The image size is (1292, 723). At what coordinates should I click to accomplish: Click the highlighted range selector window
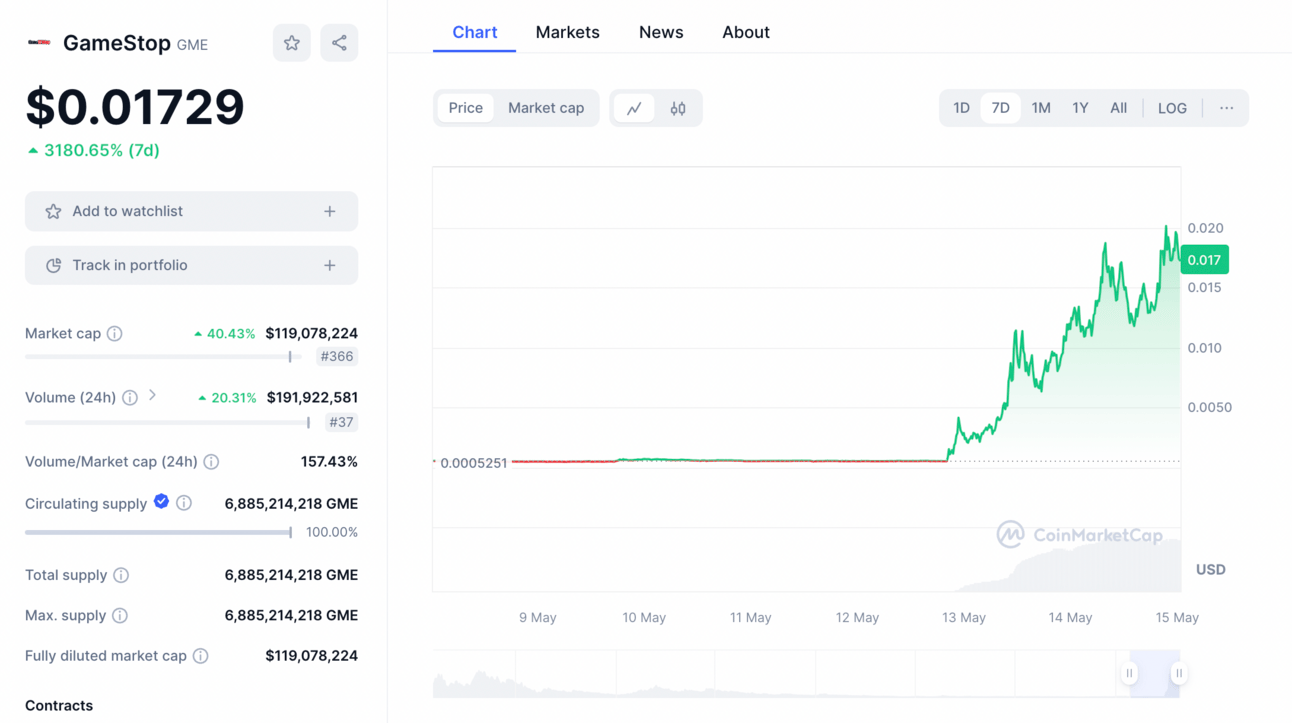pos(1154,674)
